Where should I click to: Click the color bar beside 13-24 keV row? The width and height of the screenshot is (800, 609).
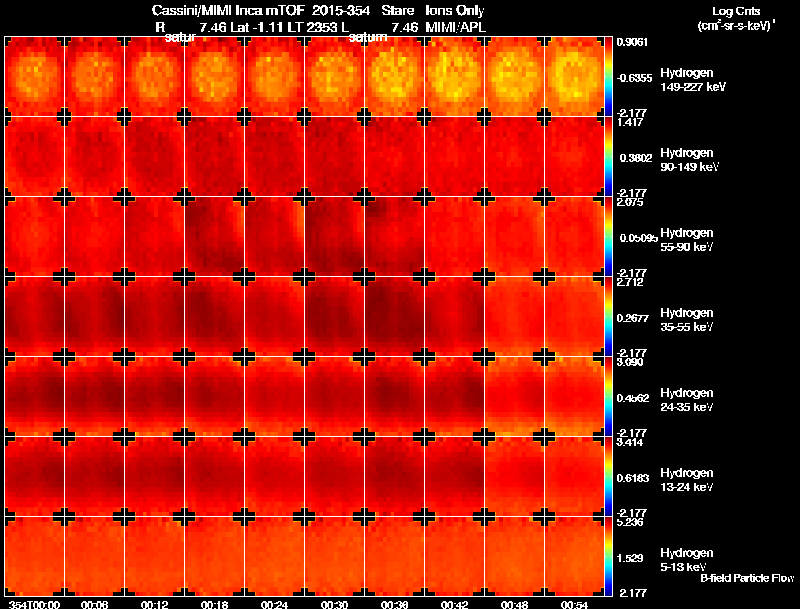(x=608, y=477)
